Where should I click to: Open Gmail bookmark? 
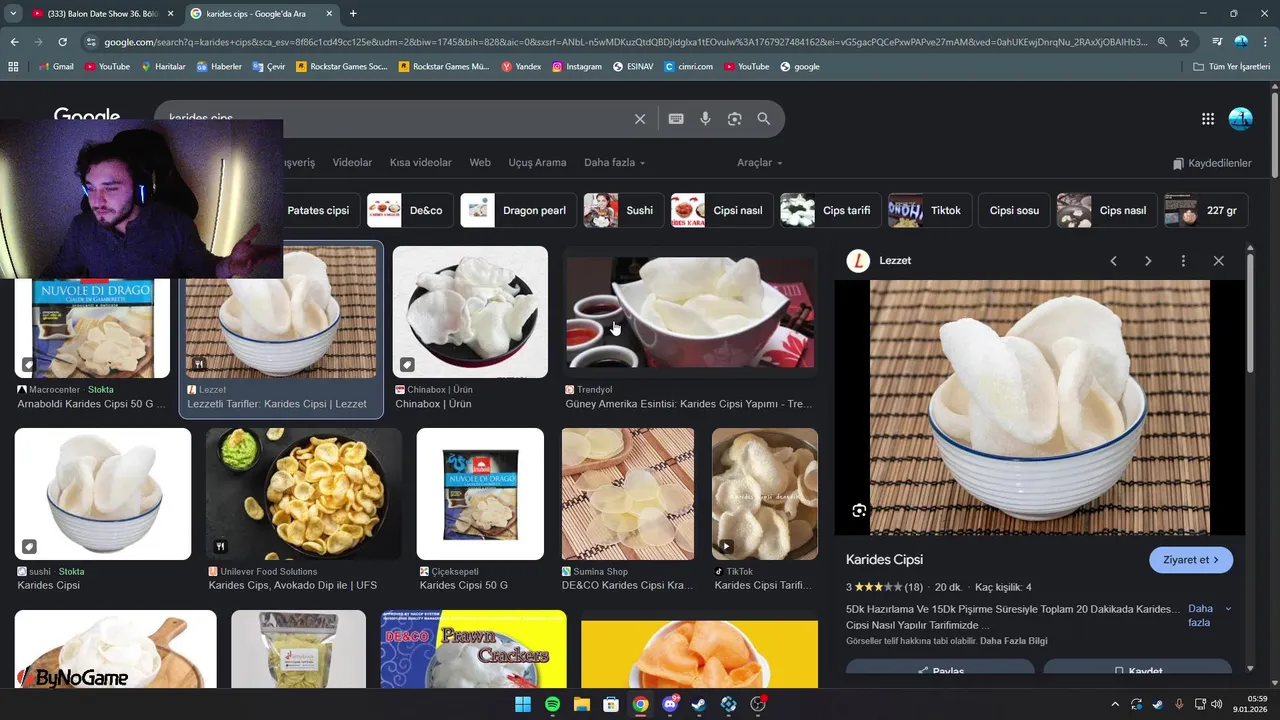[x=56, y=66]
